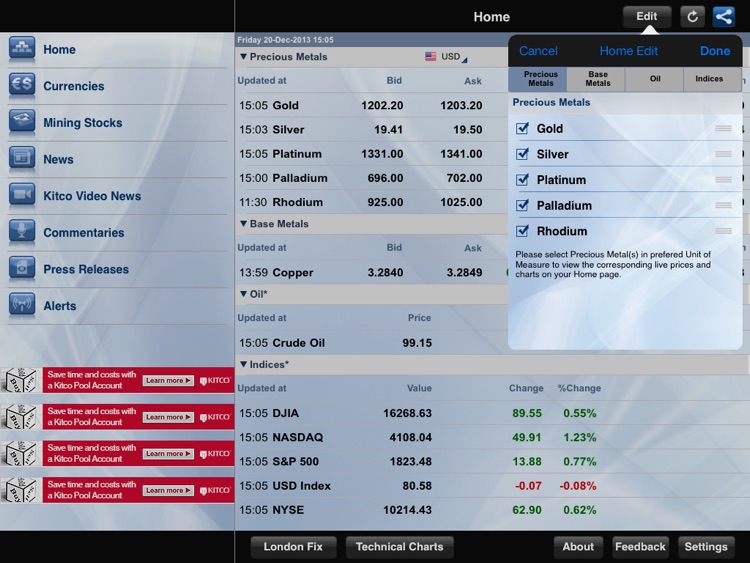Switch to Precious Metals tab in Home Edit

[x=538, y=79]
